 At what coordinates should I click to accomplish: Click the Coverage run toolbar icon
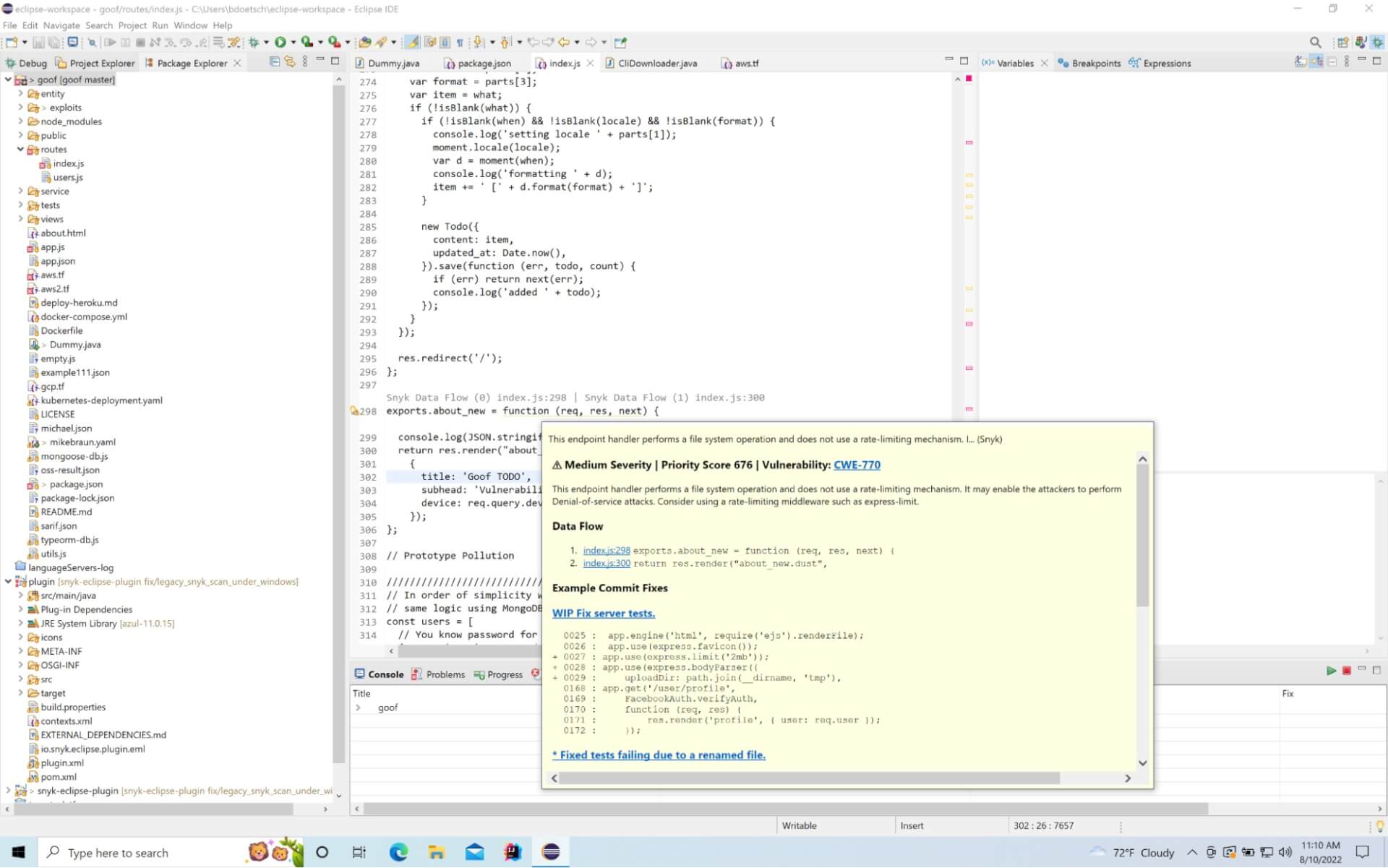(x=307, y=43)
